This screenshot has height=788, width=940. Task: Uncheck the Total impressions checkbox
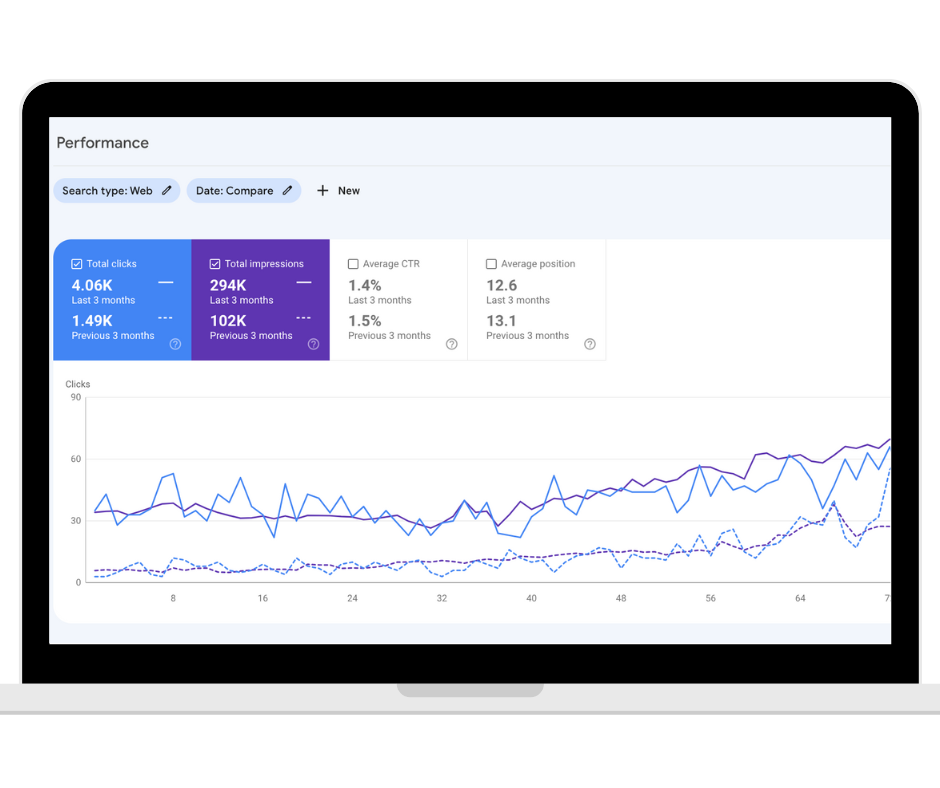(215, 264)
